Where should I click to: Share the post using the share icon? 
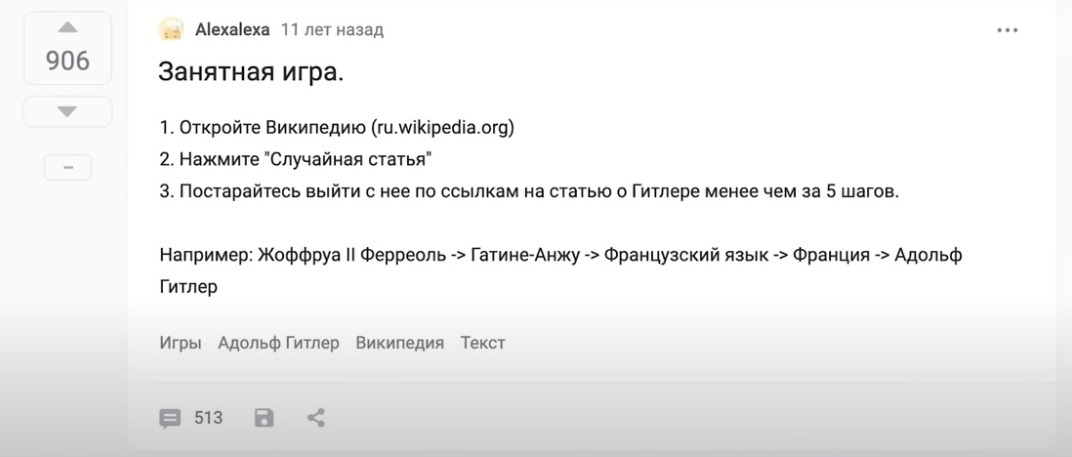(x=316, y=418)
